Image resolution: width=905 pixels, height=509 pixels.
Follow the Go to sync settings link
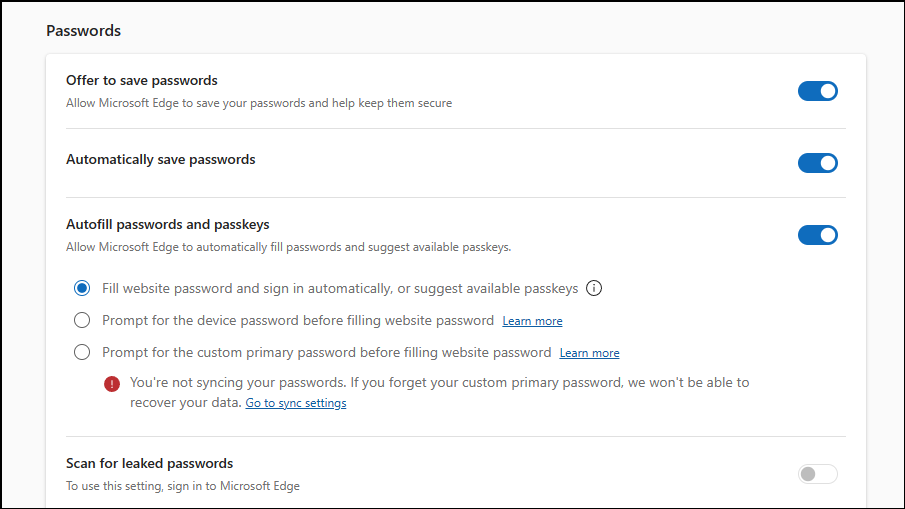(x=296, y=404)
